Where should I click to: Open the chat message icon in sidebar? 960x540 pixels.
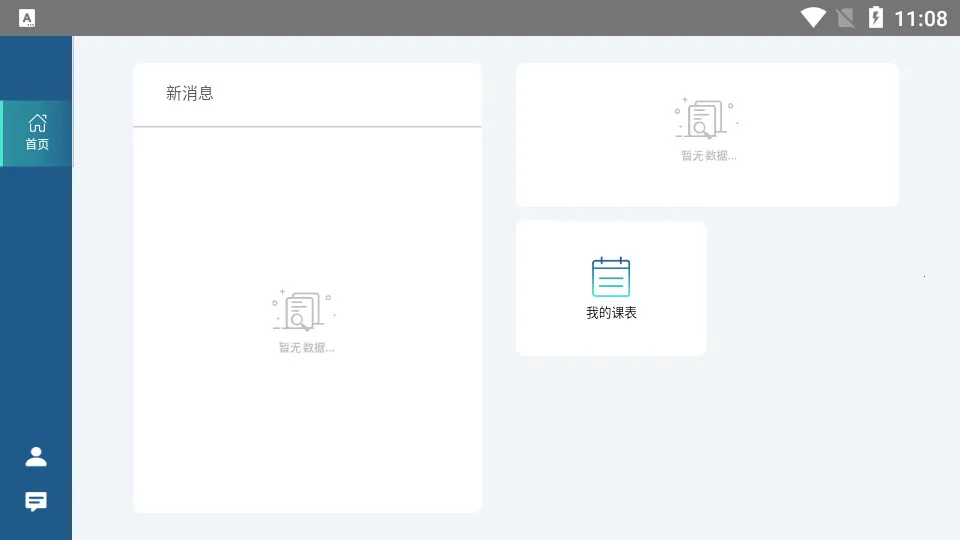coord(36,501)
